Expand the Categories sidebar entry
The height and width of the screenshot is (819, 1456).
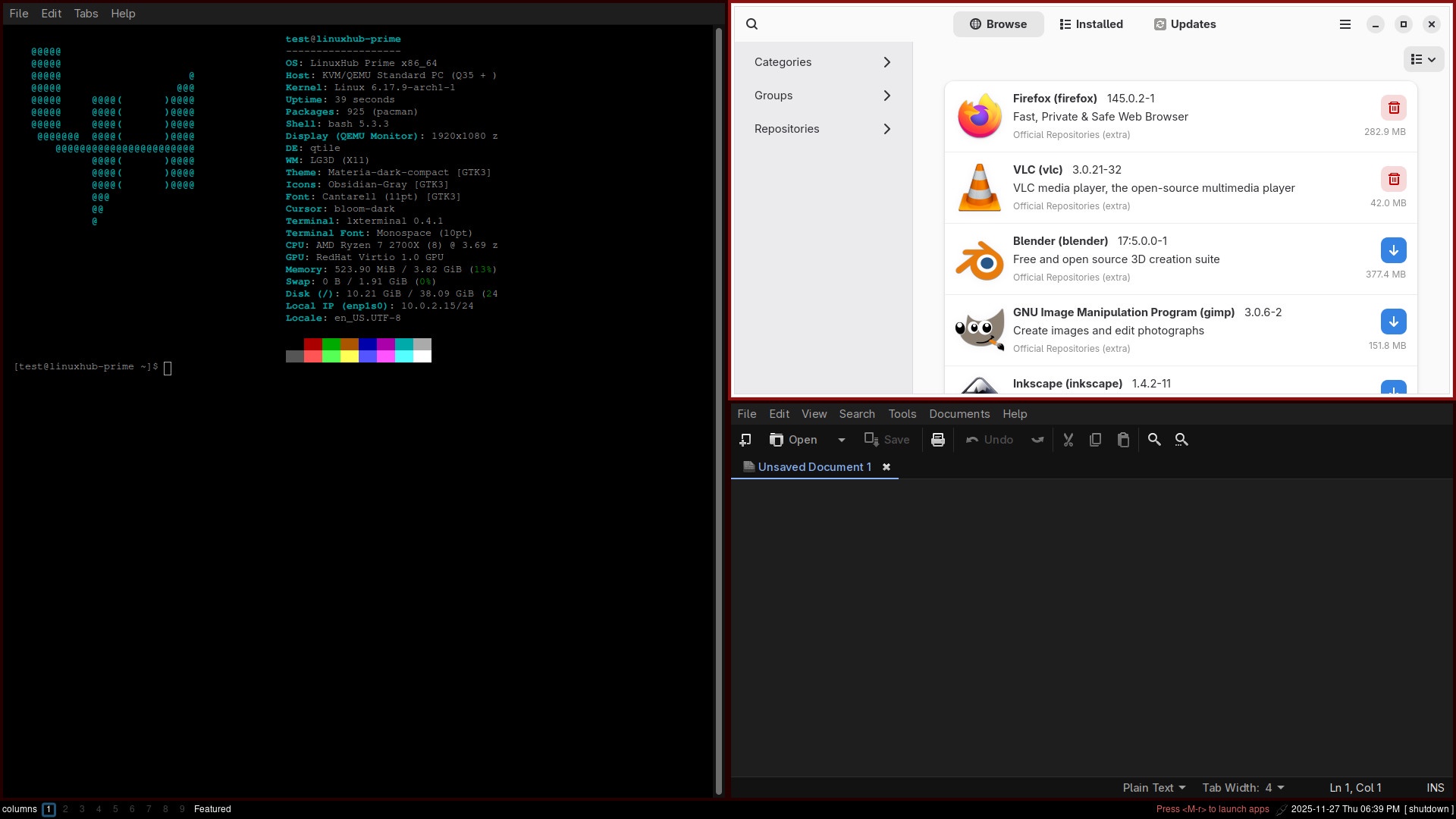(x=823, y=62)
